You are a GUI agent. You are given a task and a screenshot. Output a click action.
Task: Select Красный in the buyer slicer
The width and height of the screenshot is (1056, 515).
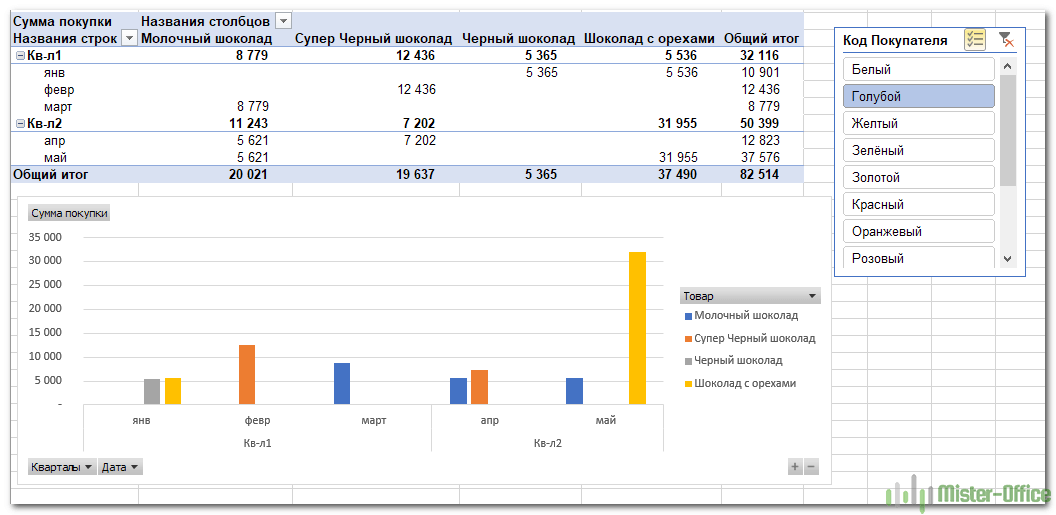tap(918, 204)
